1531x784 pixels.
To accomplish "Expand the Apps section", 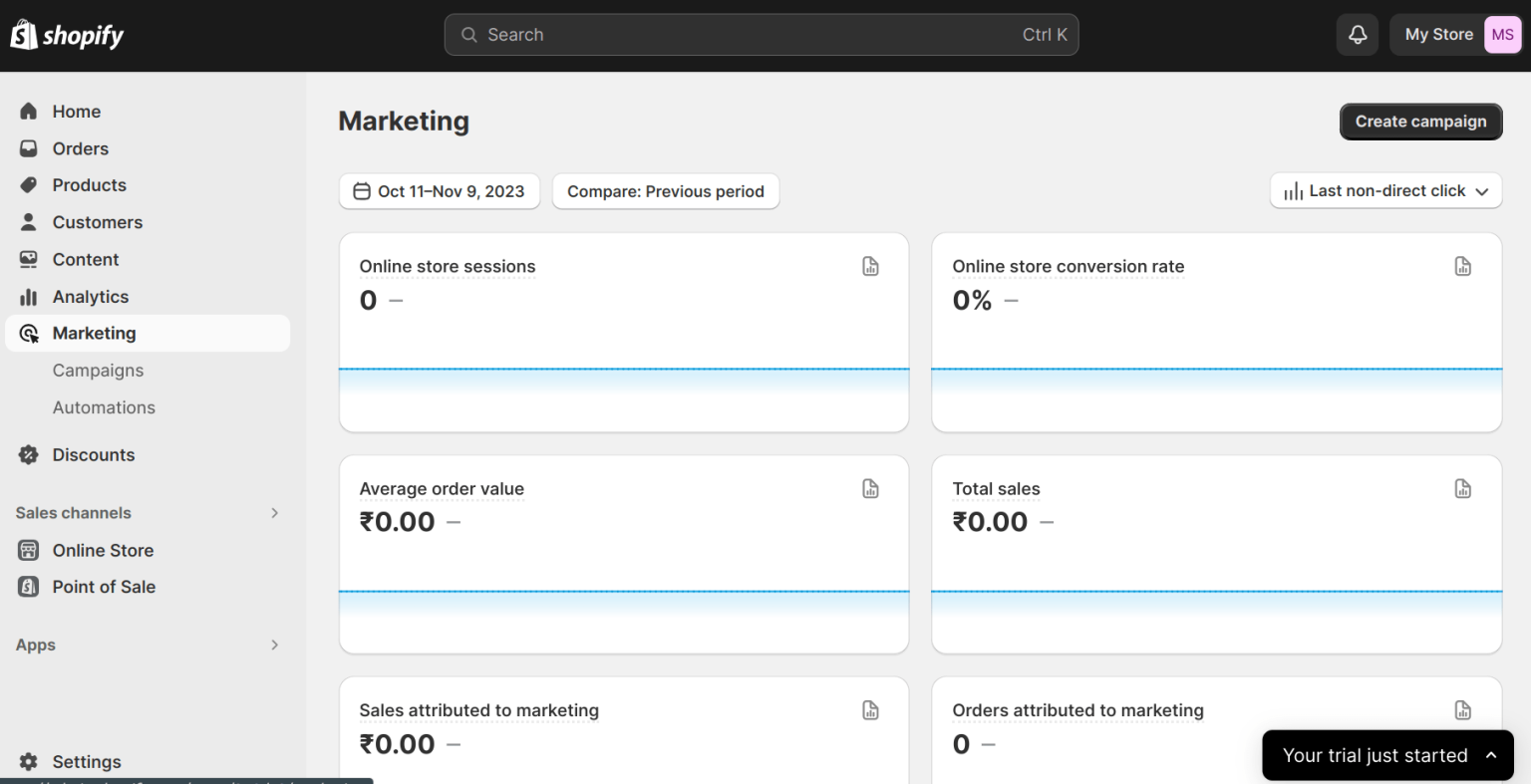I will point(274,645).
